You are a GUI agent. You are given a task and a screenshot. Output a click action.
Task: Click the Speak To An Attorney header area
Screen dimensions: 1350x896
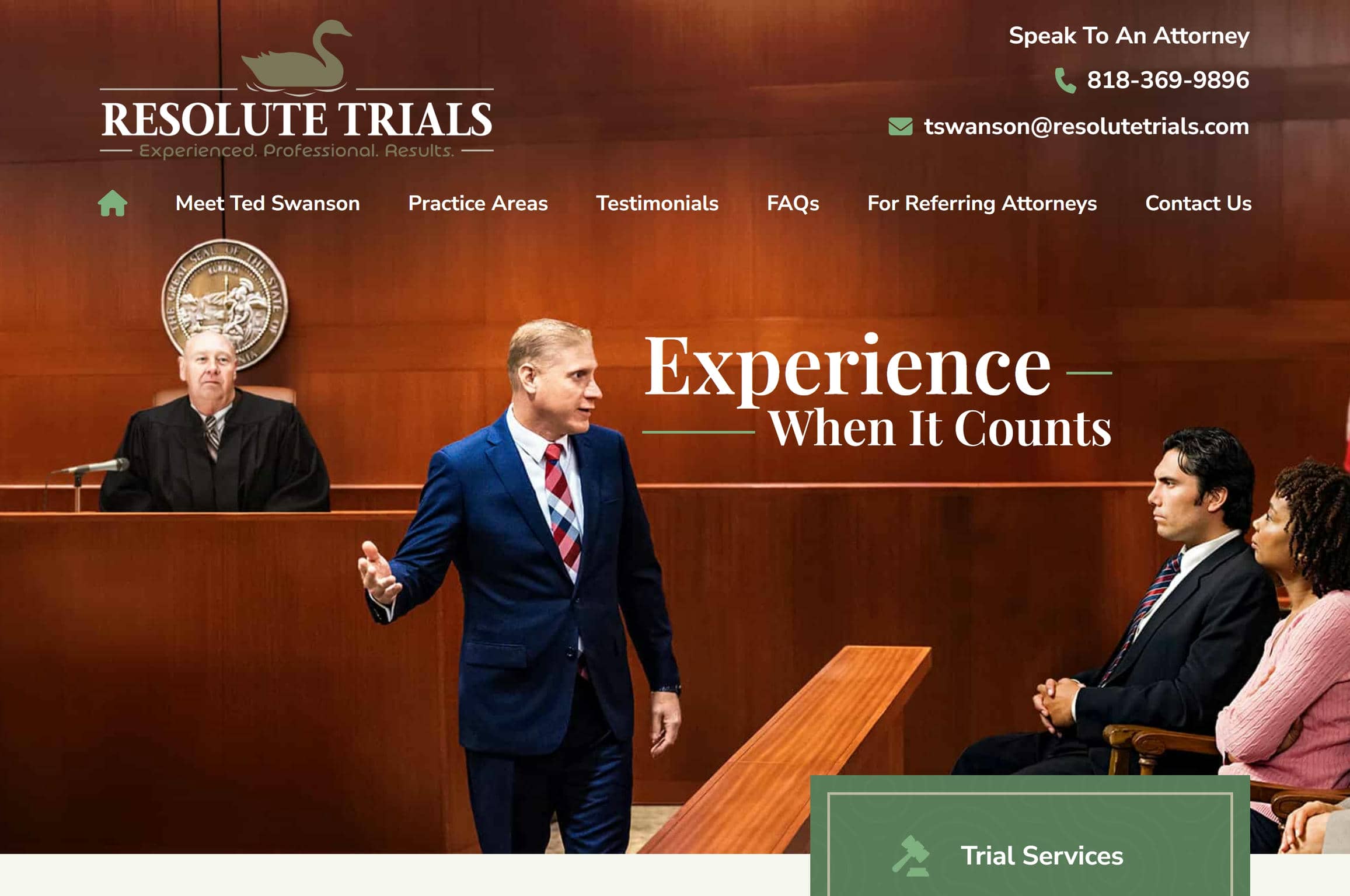coord(1129,35)
